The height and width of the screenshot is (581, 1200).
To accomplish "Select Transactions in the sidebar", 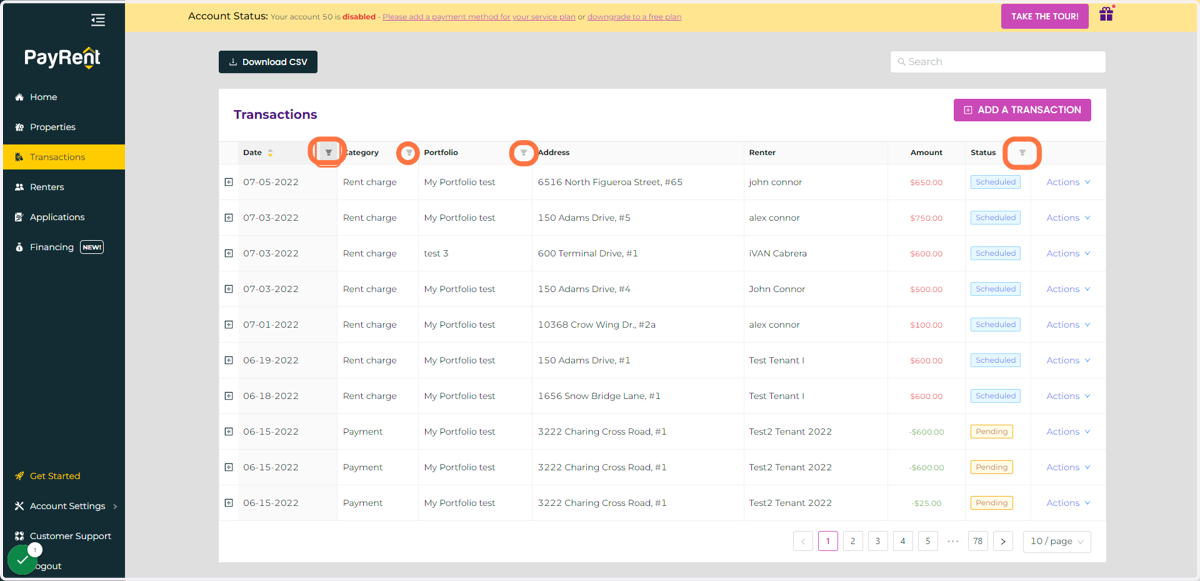I will click(63, 157).
